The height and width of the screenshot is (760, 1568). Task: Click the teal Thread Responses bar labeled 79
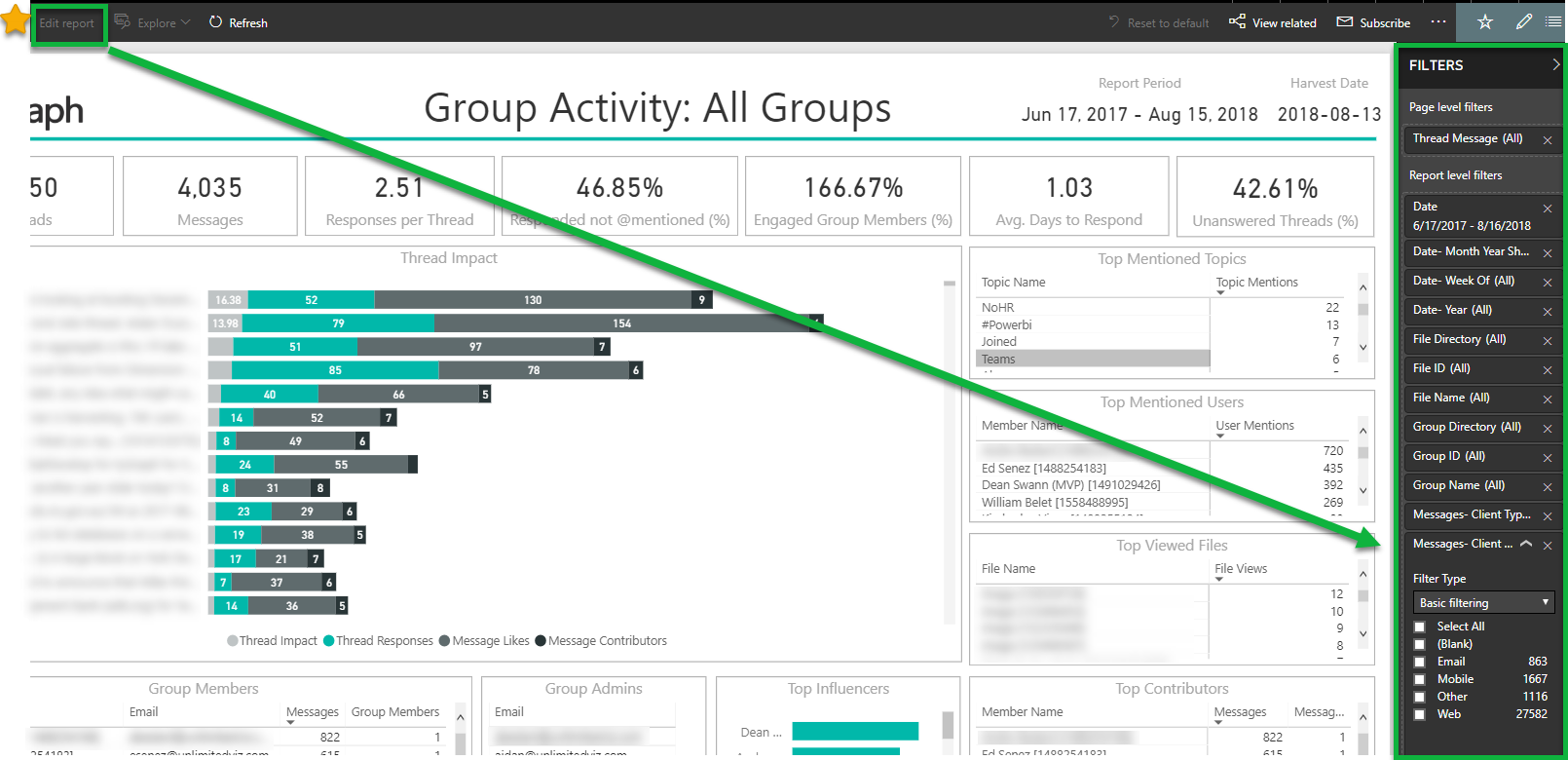coord(338,323)
